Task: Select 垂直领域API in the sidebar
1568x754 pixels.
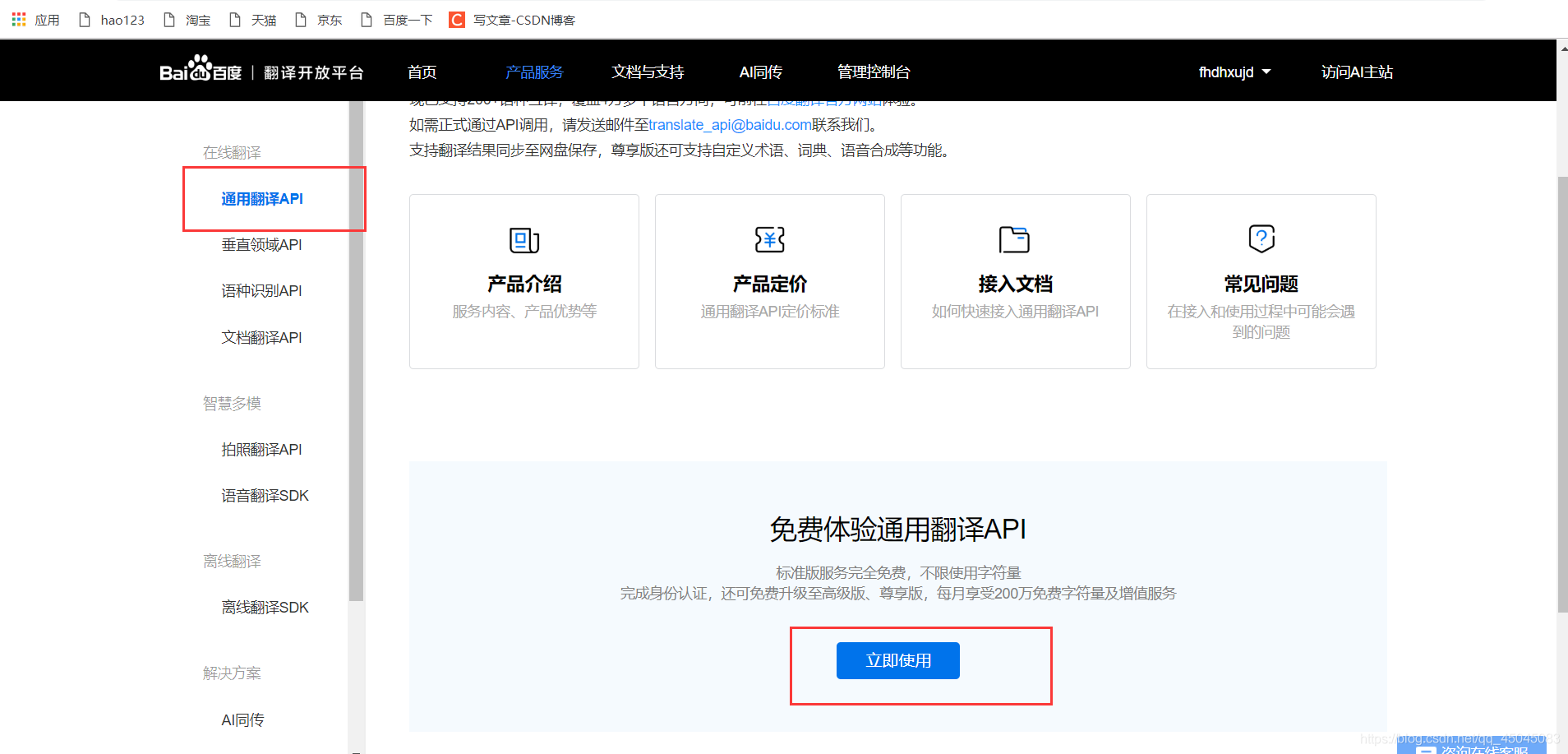Action: click(x=261, y=245)
